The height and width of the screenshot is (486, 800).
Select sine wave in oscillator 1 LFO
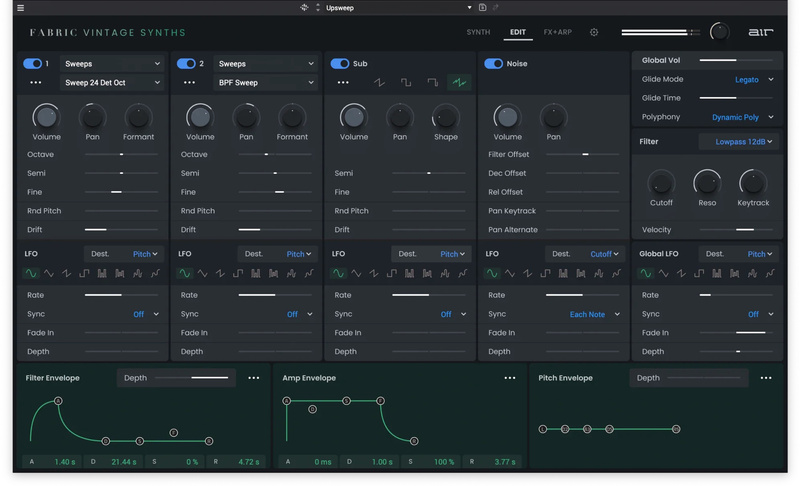[31, 273]
